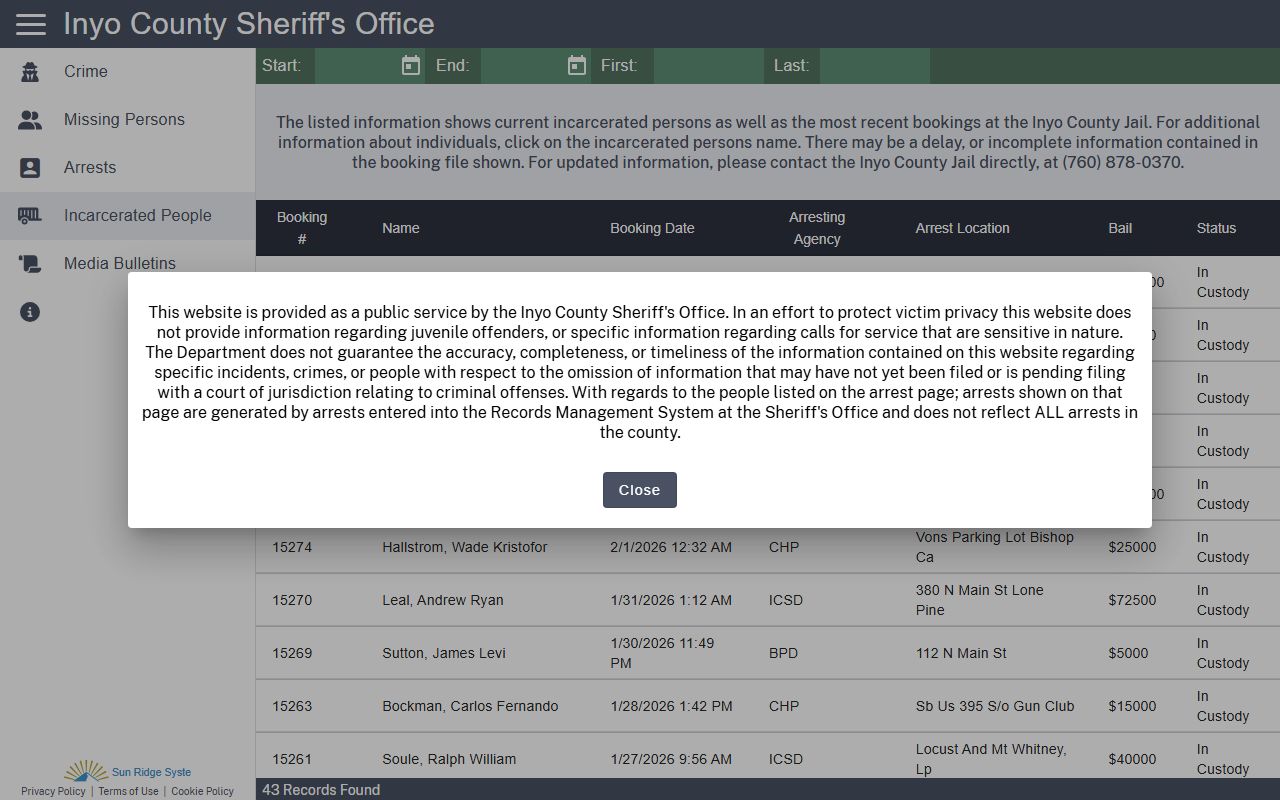Close the disclaimer dialog
Image resolution: width=1280 pixels, height=800 pixels.
pos(640,490)
